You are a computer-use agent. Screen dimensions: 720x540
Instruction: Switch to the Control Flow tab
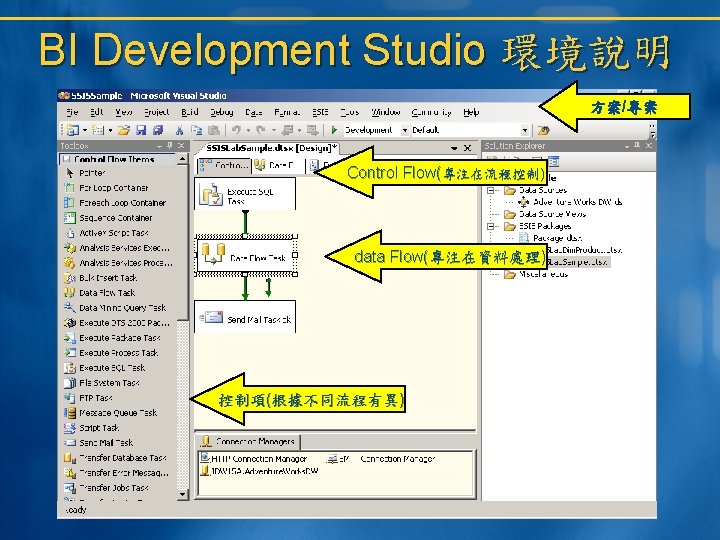(224, 165)
